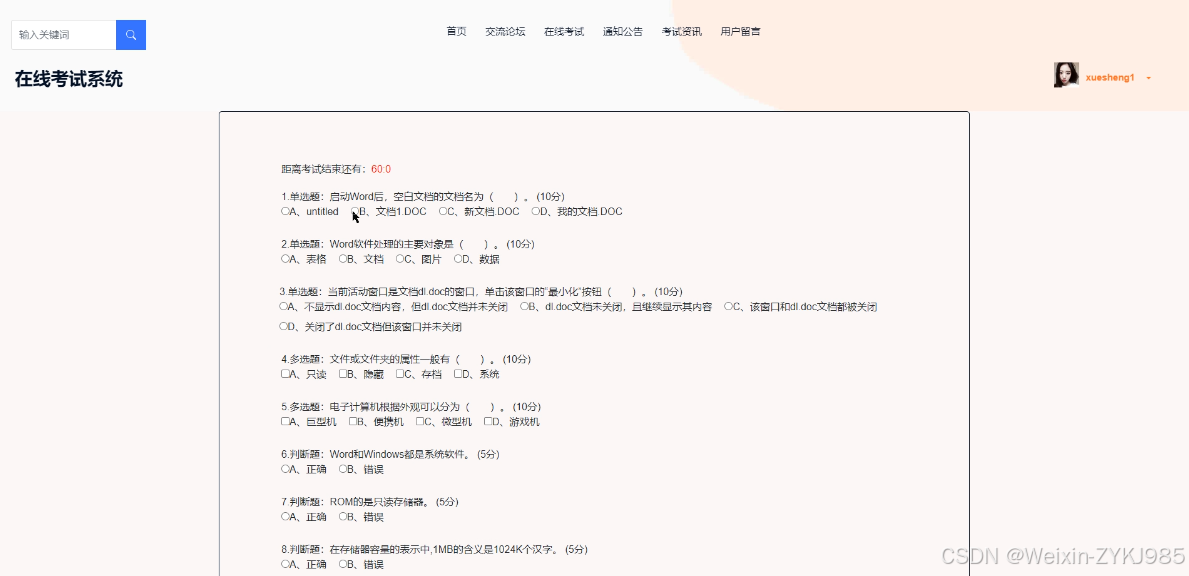Select question 1 option B 文档1.DOC

[355, 211]
